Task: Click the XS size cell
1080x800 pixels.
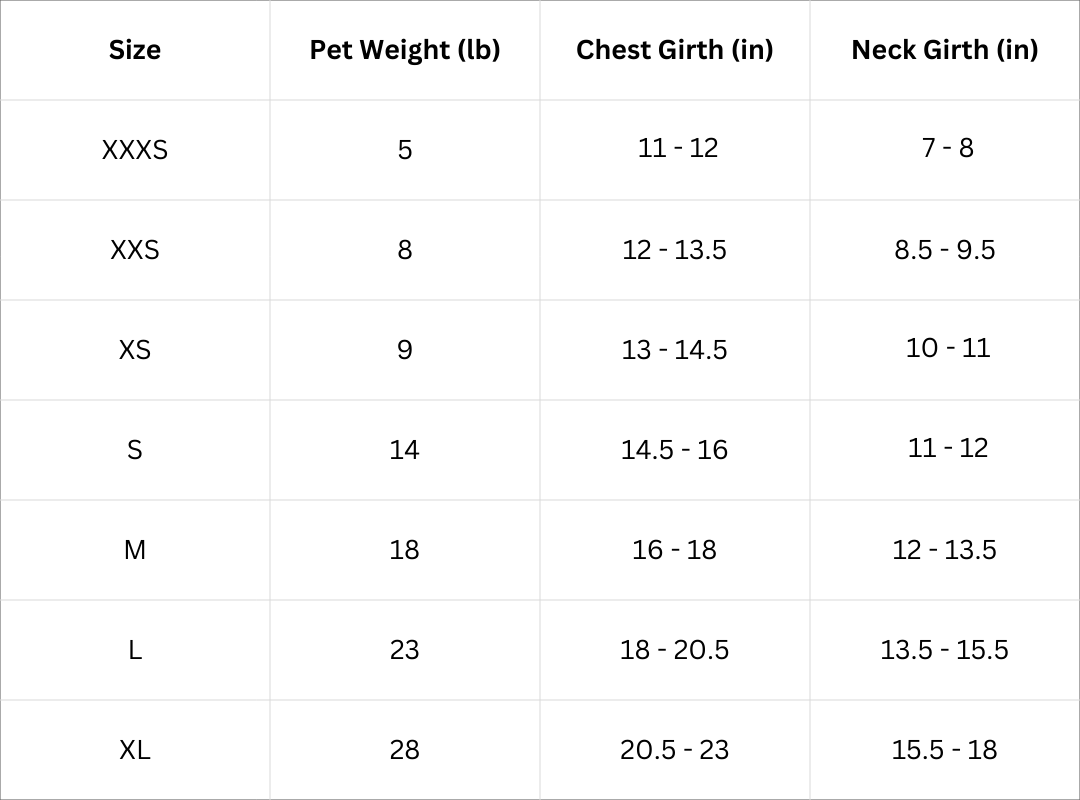Action: (x=135, y=350)
